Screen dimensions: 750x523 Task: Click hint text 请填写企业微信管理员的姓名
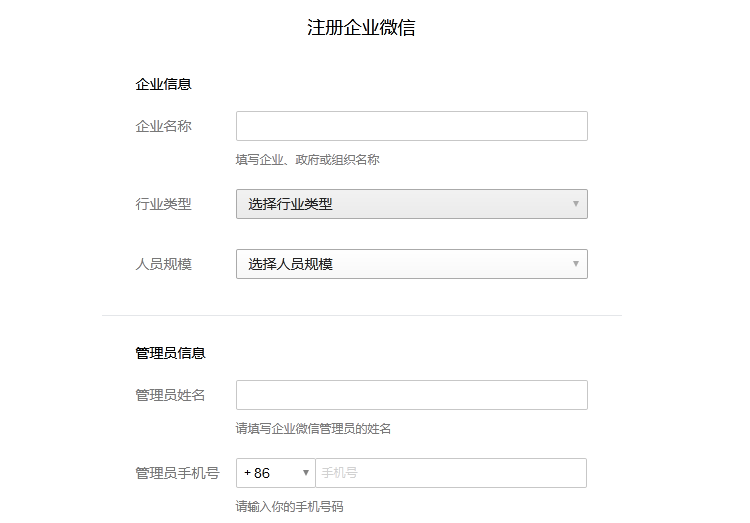[x=313, y=428]
